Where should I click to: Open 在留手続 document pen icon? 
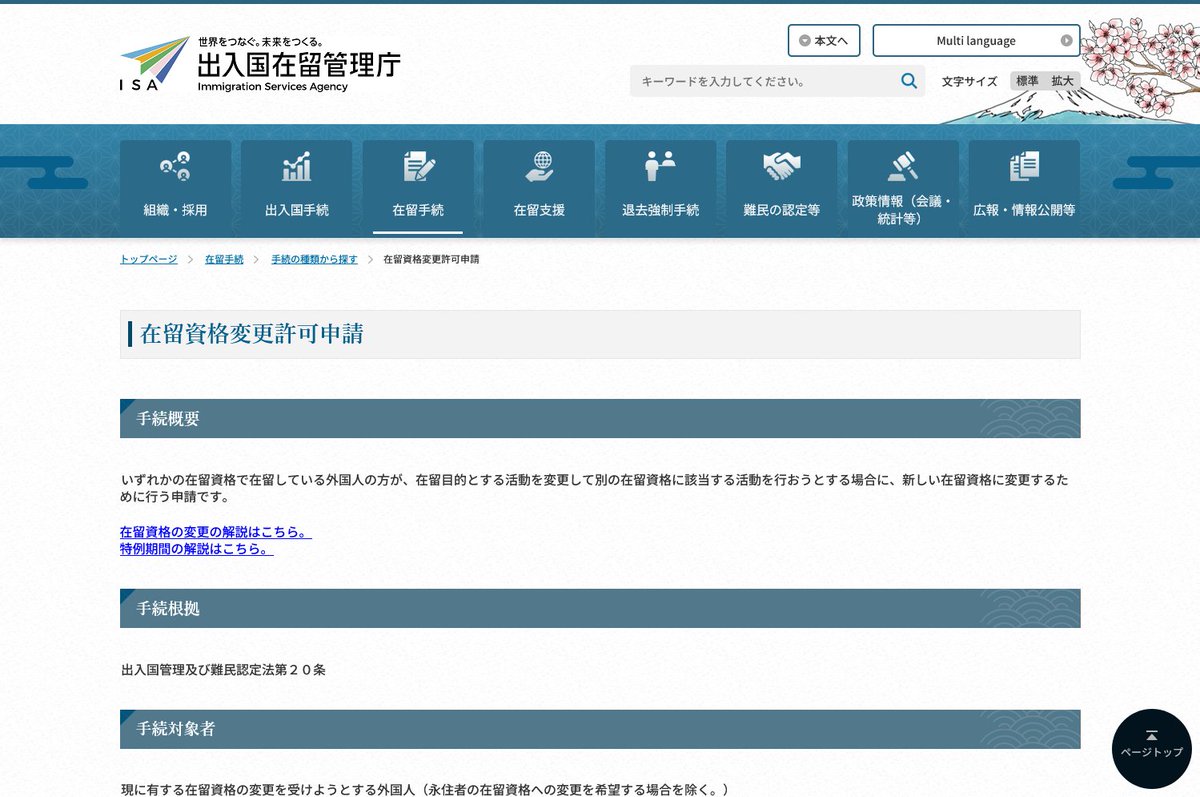418,167
